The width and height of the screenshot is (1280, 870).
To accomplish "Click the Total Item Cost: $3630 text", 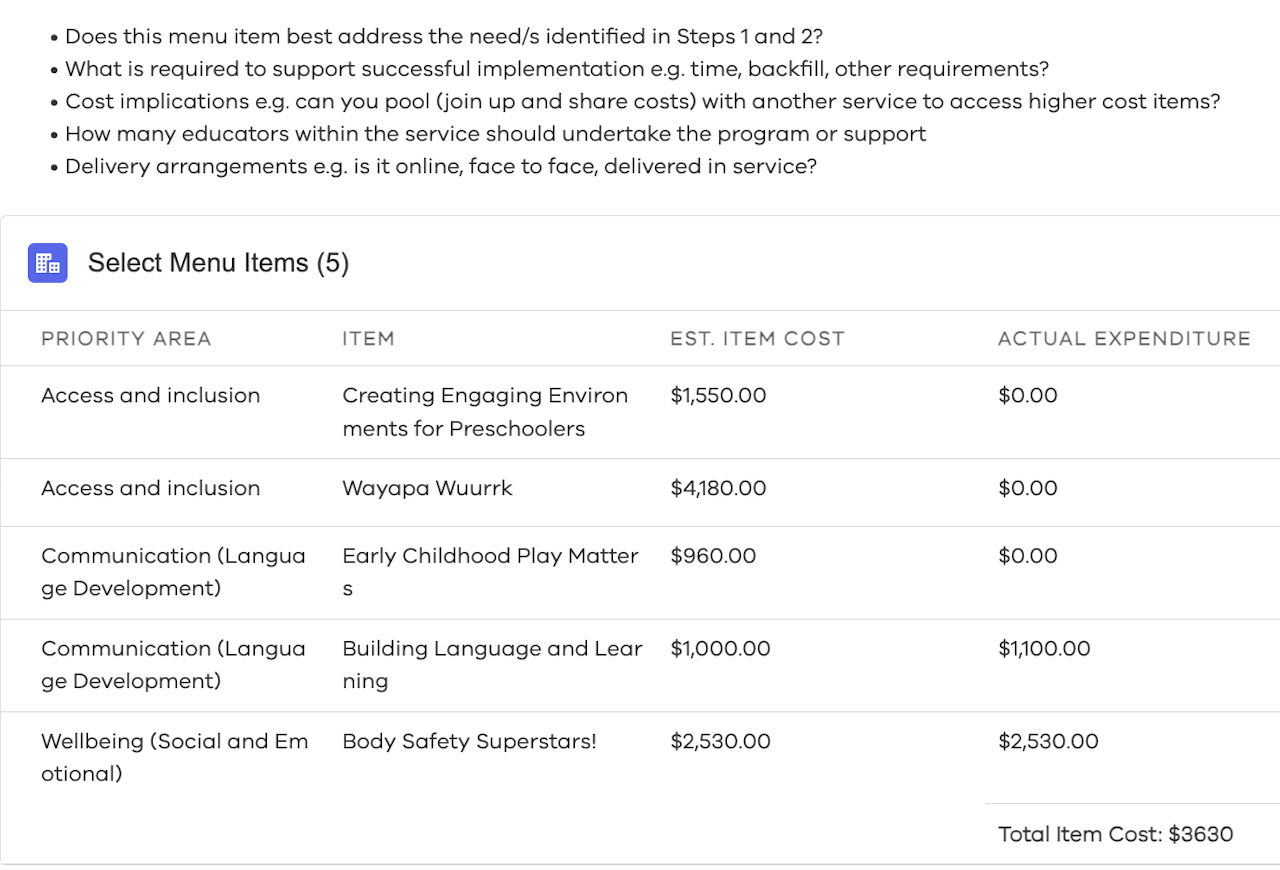I will pos(1115,834).
